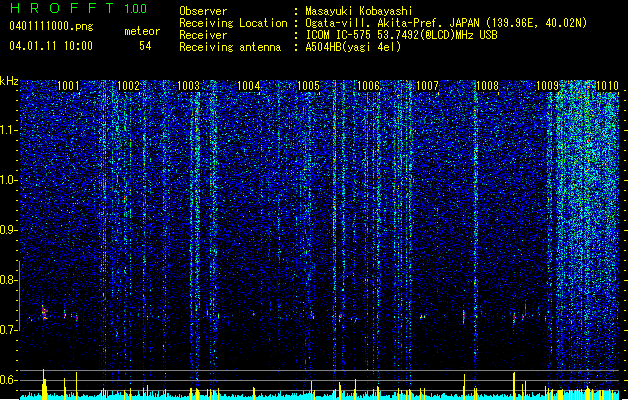Click the 0.9 kHz axis label
The height and width of the screenshot is (400, 629).
[x=9, y=230]
